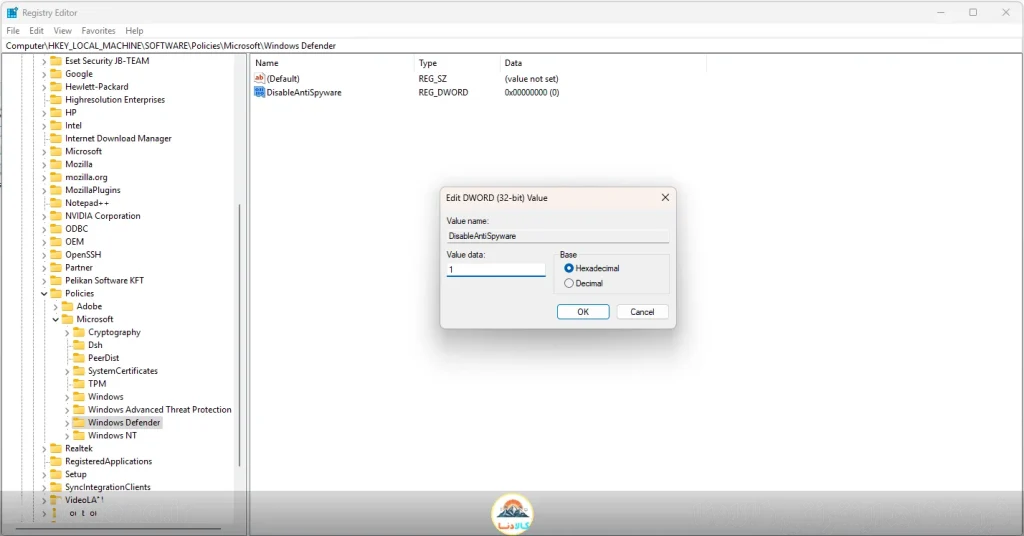Close the Edit DWORD dialog with X
The height and width of the screenshot is (536, 1024).
[x=665, y=197]
